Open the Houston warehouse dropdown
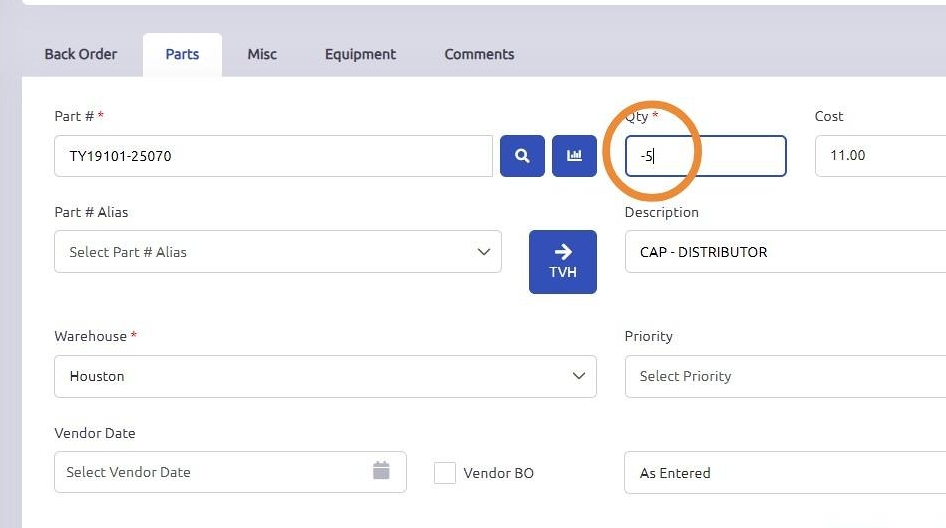The image size is (946, 528). click(x=325, y=376)
